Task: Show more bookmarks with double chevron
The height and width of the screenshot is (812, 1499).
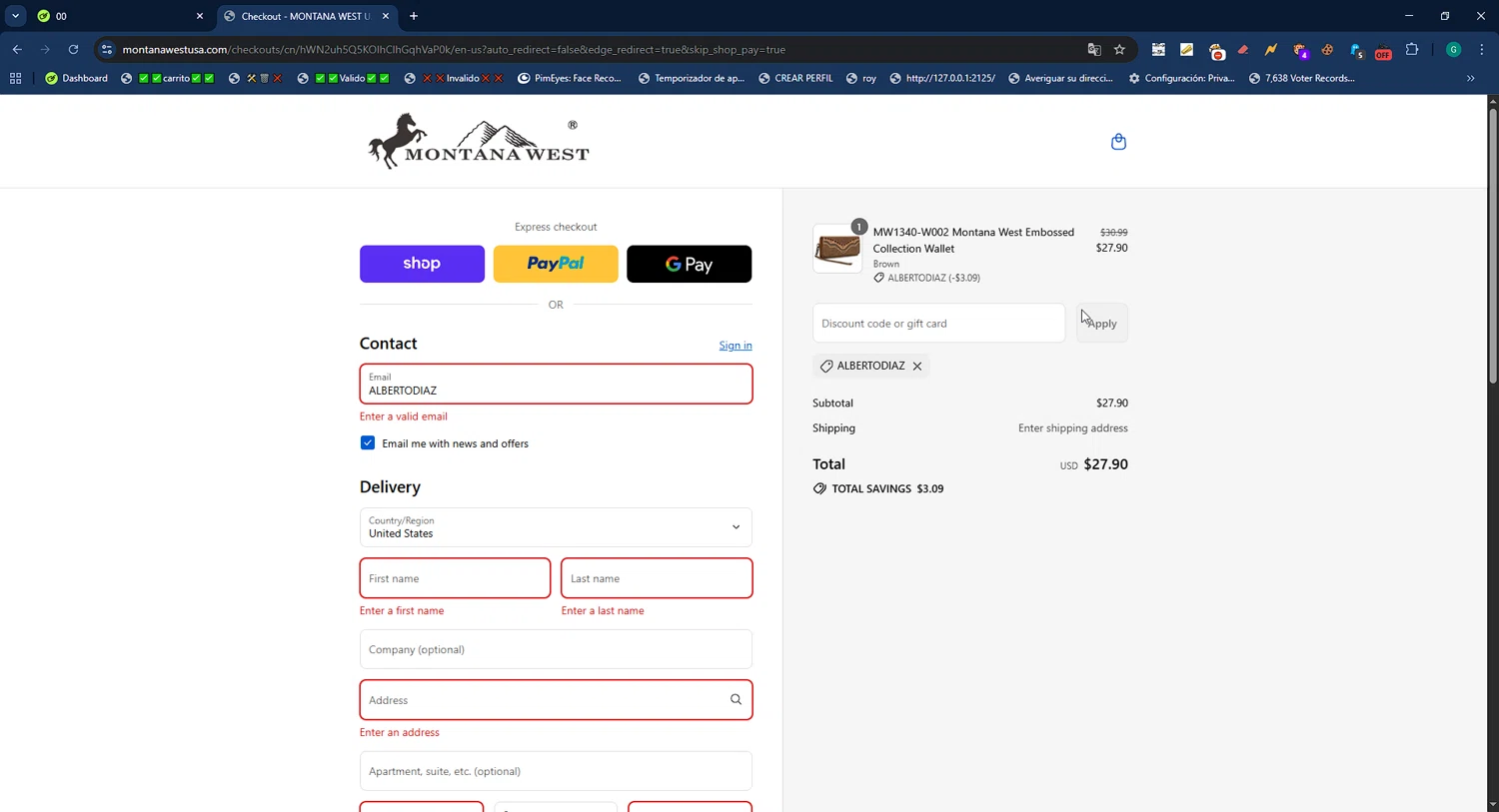Action: pos(1471,78)
